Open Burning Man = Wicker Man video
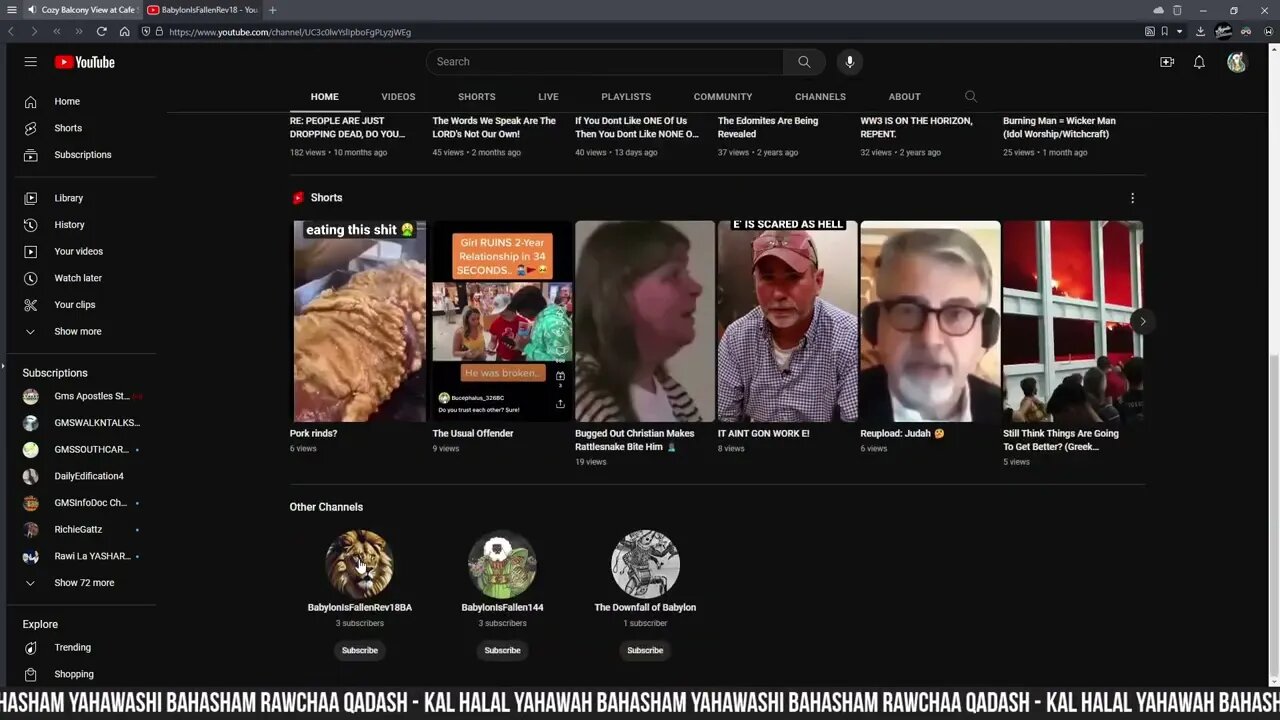Viewport: 1280px width, 720px height. click(1059, 127)
